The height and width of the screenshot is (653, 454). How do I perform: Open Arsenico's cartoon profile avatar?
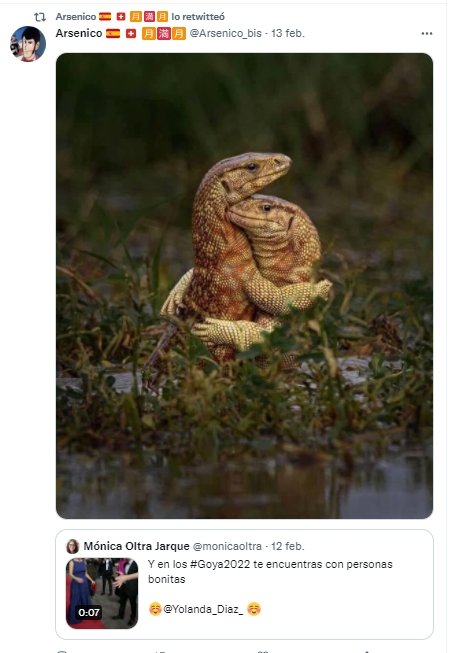tap(28, 44)
